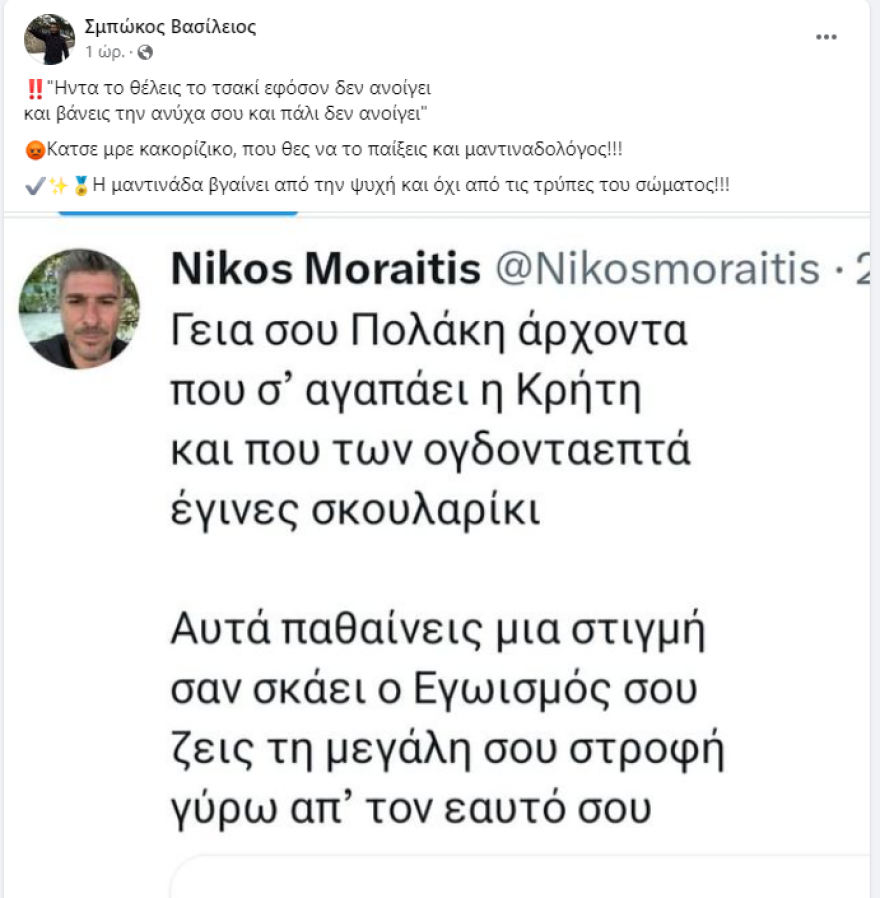This screenshot has width=880, height=898.
Task: Click the quoted mantinada text in quotation marks
Action: pyautogui.click(x=240, y=100)
